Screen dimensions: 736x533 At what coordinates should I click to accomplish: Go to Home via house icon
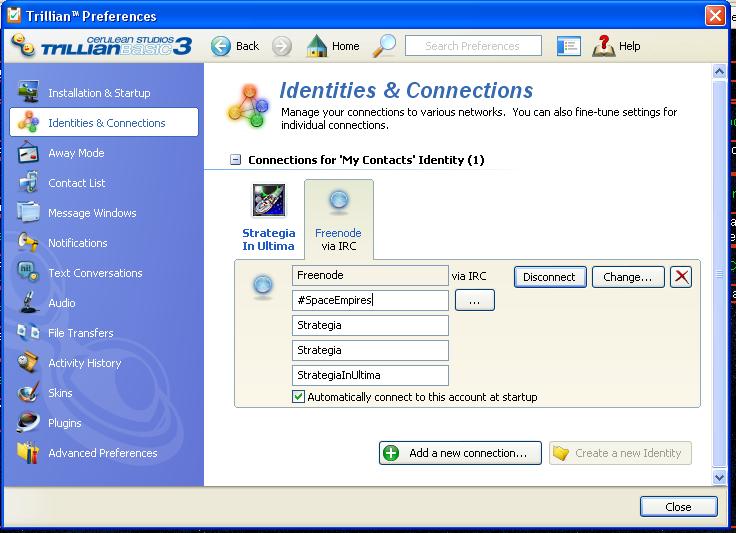[317, 46]
